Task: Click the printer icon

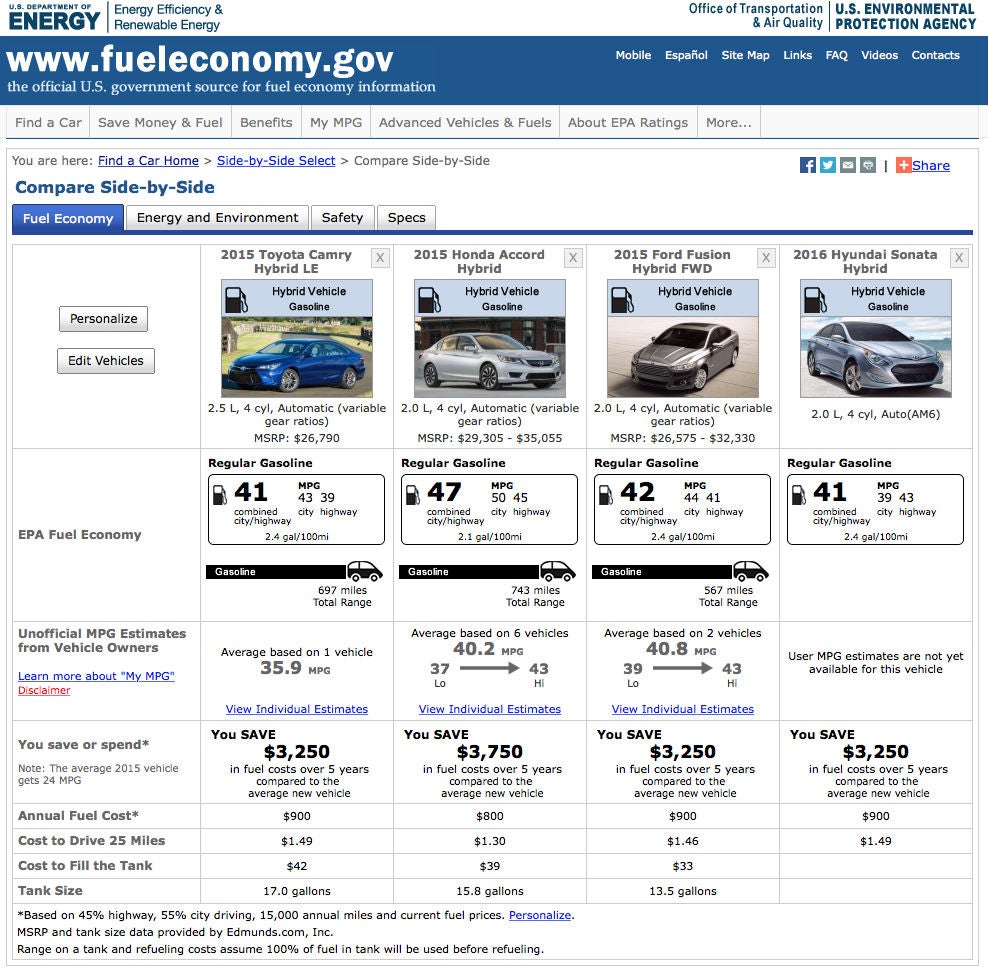Action: click(868, 166)
